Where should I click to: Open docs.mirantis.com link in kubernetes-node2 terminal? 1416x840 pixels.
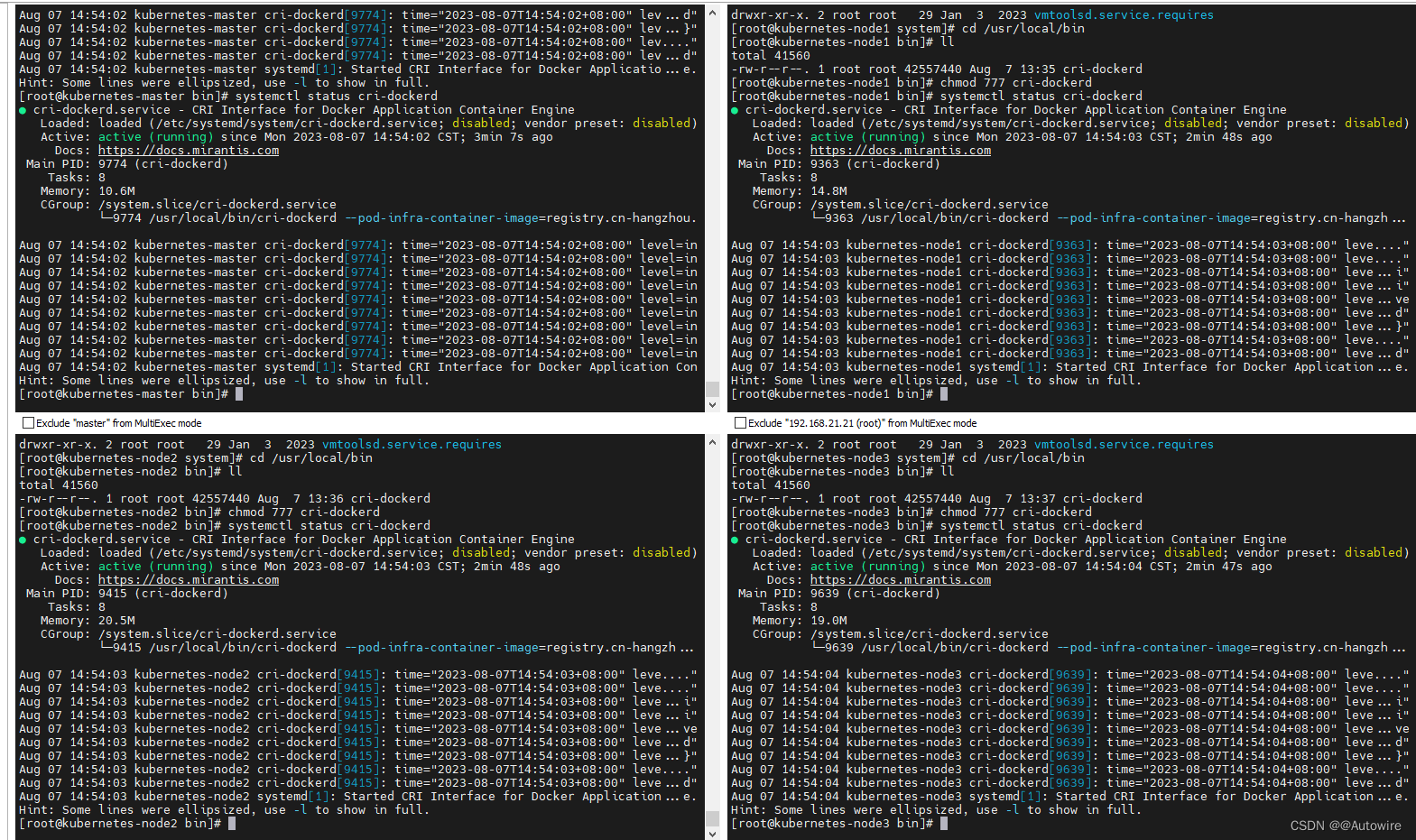coord(189,580)
